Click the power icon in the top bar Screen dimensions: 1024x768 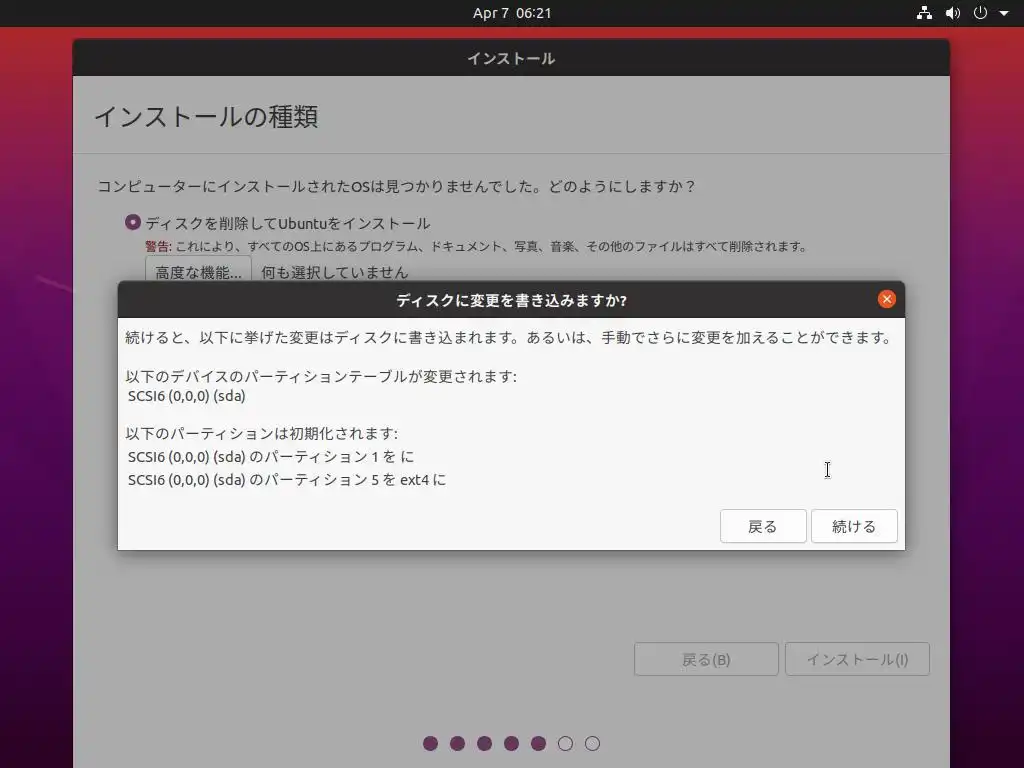[980, 13]
